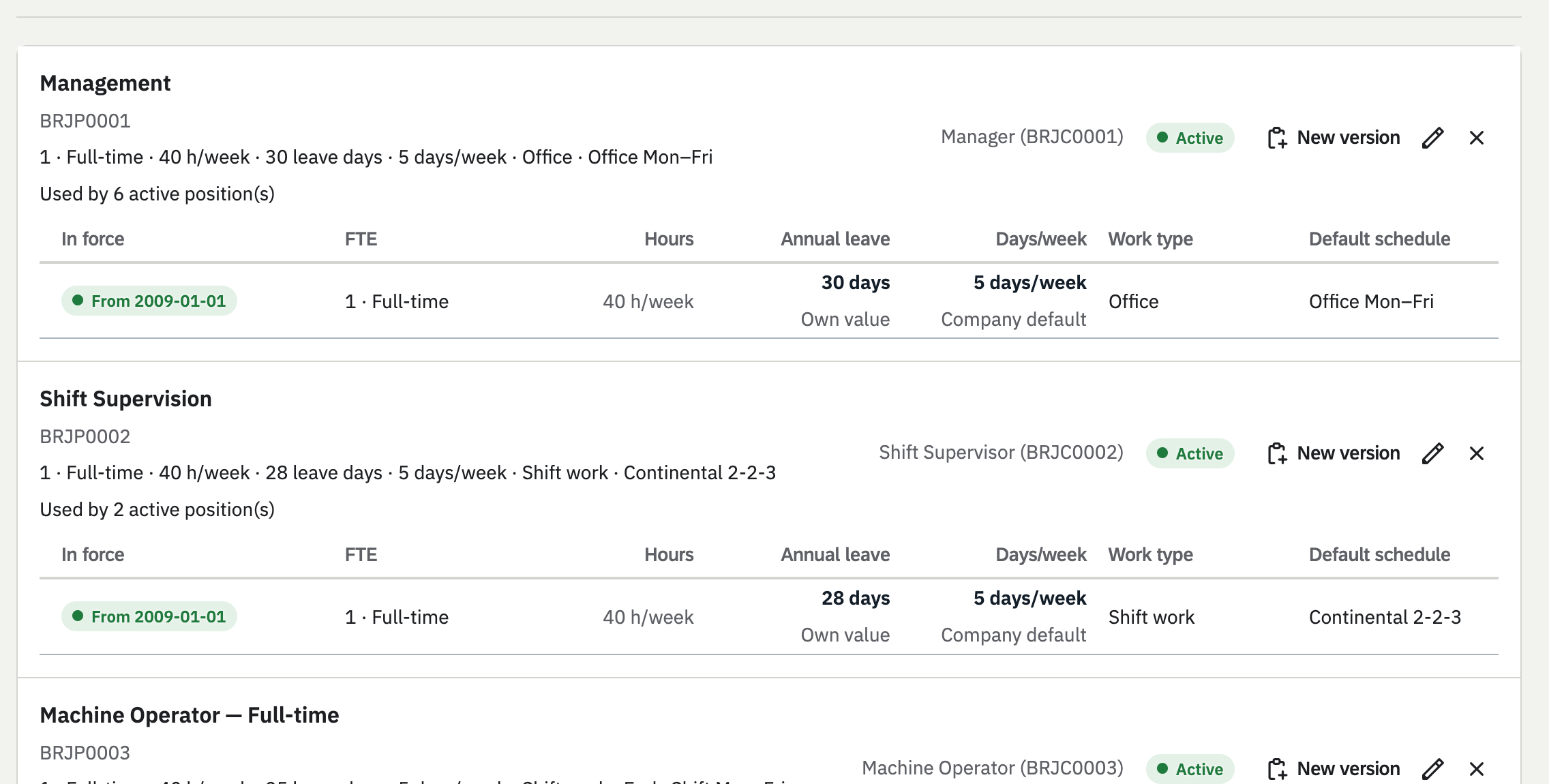Click Work type header in Shift Supervision table
This screenshot has width=1549, height=784.
1150,555
